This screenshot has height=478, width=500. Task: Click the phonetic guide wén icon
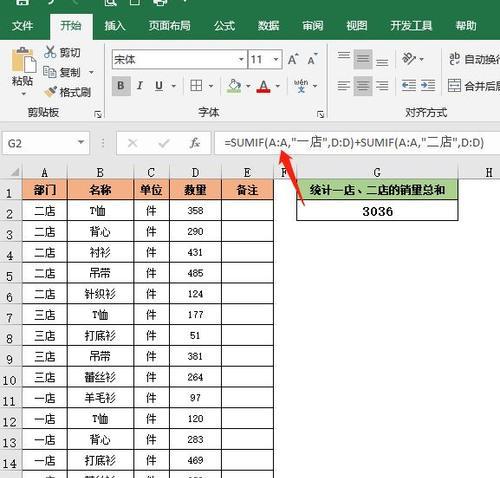(x=301, y=86)
